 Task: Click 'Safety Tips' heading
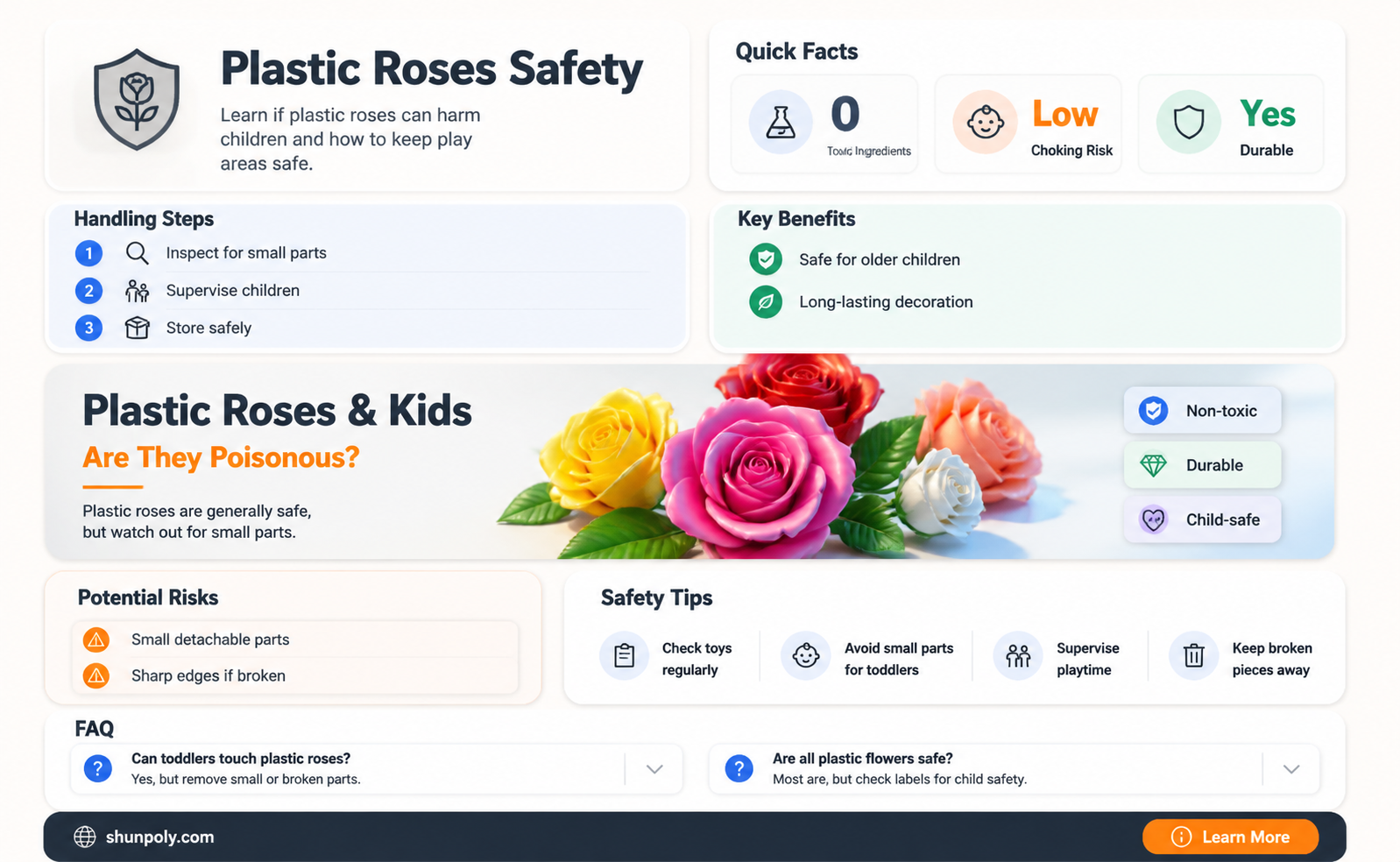(656, 597)
